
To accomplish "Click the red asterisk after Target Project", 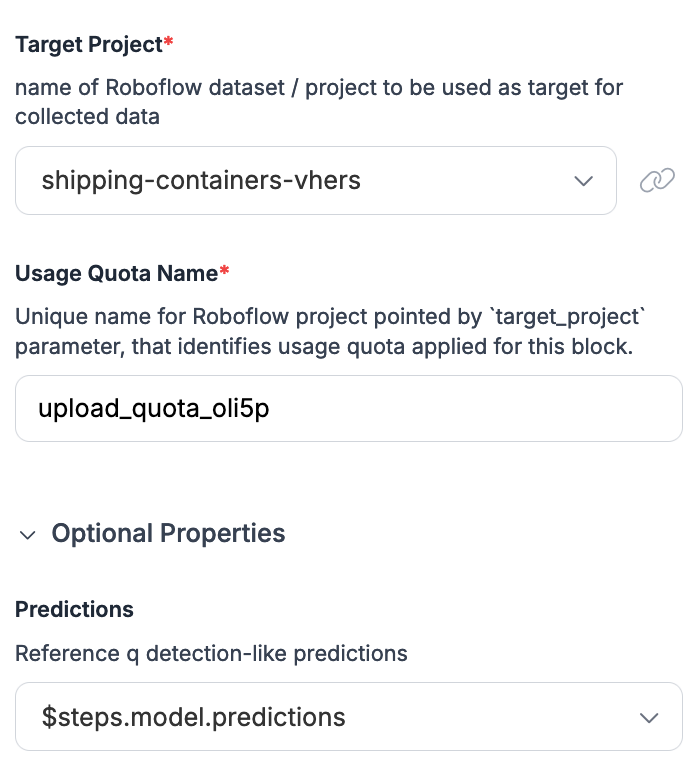I will coord(168,43).
